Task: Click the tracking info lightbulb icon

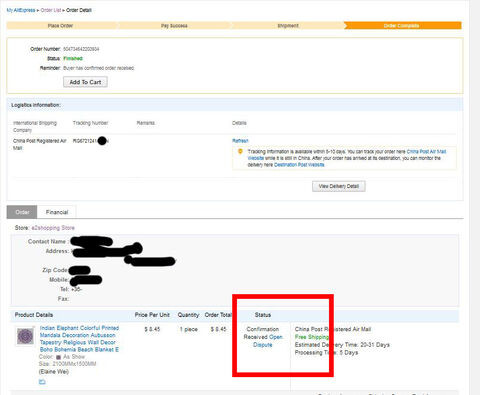Action: coord(240,152)
